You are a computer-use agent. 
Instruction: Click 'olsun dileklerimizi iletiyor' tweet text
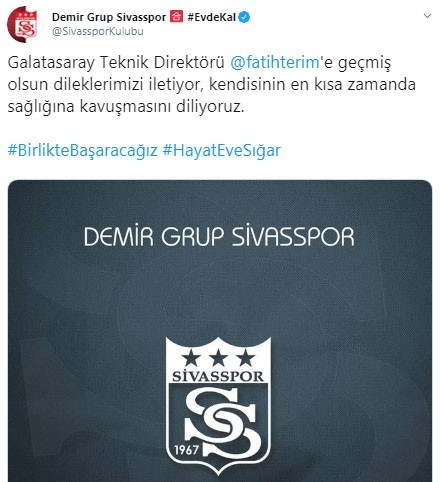point(106,85)
